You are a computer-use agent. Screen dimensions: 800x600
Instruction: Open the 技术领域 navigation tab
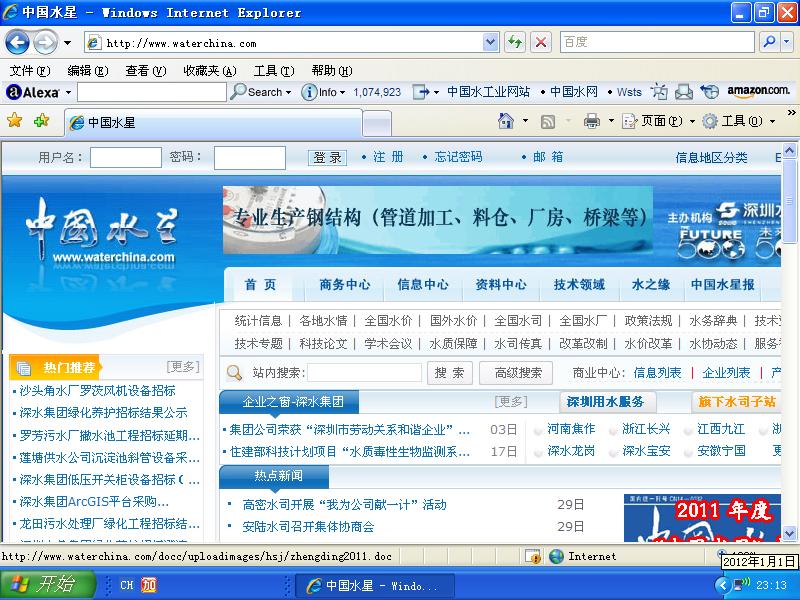click(x=579, y=285)
